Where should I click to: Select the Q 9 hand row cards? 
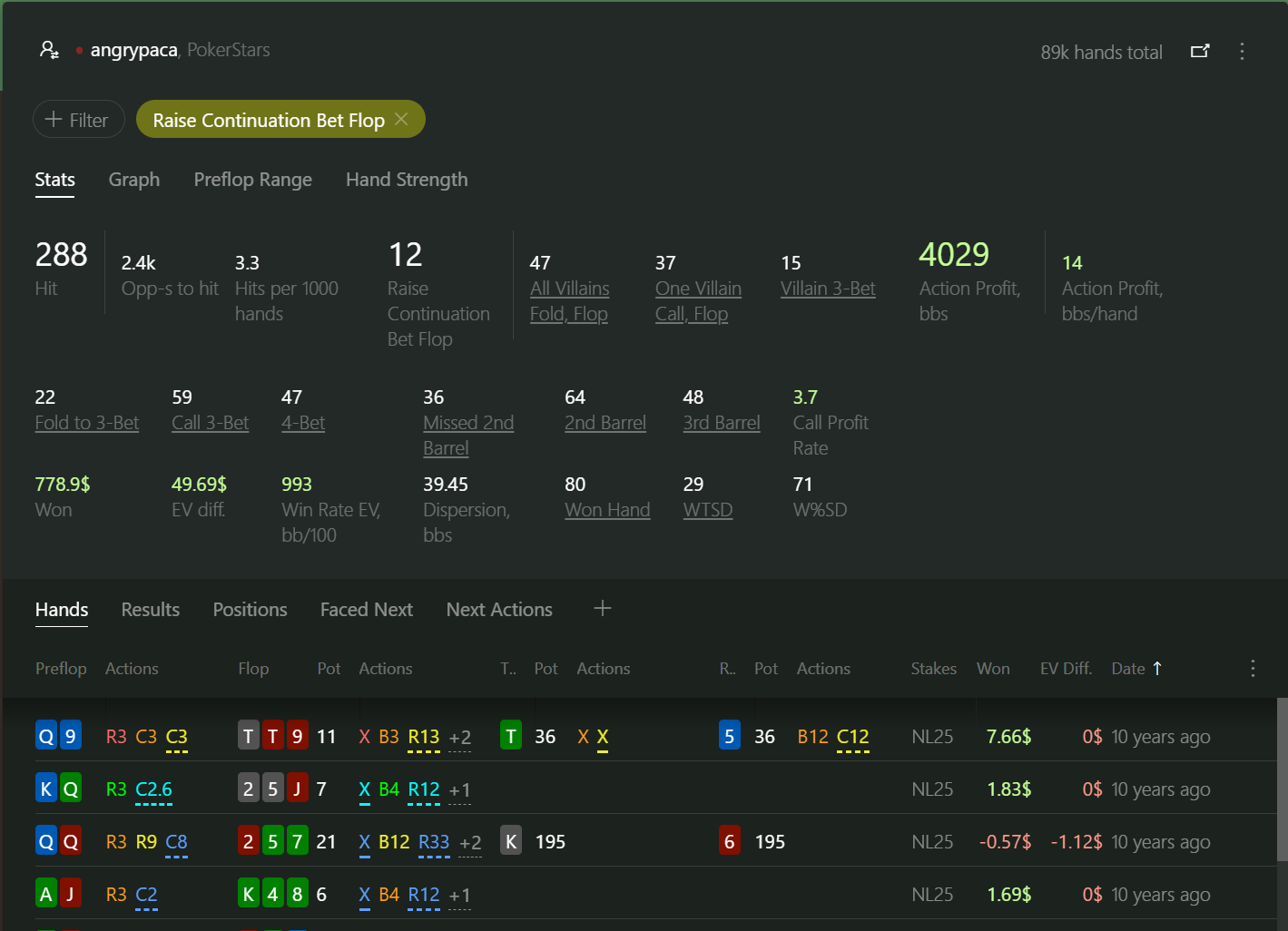59,736
